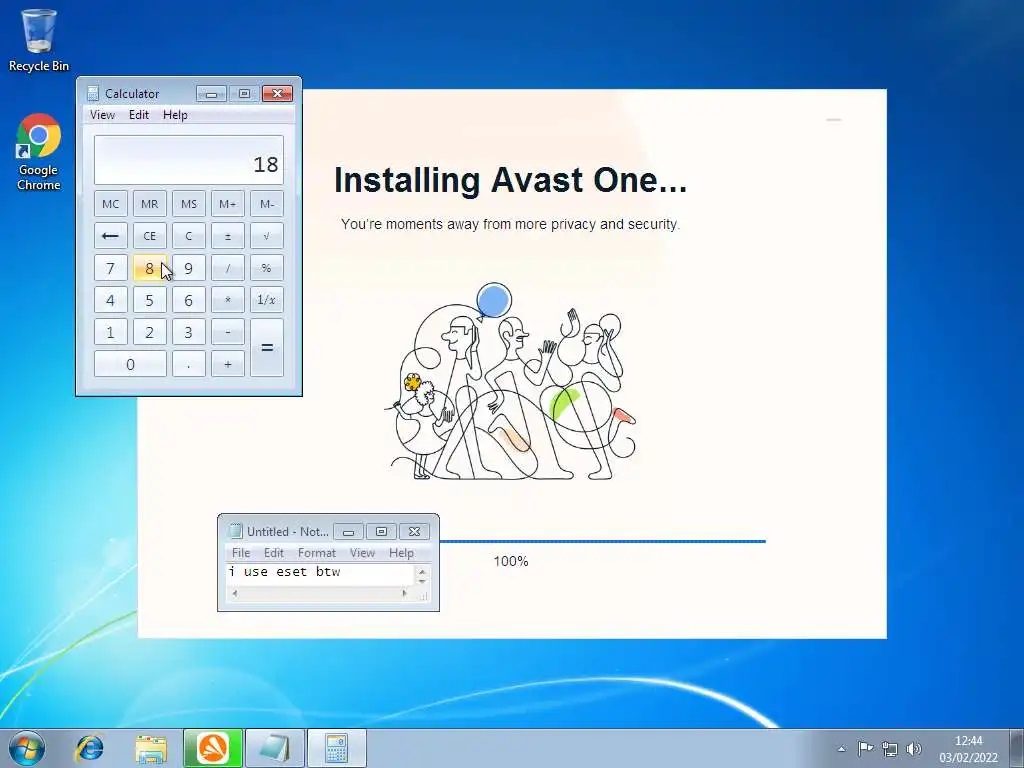The width and height of the screenshot is (1024, 768).
Task: Click the percent button
Action: (267, 268)
